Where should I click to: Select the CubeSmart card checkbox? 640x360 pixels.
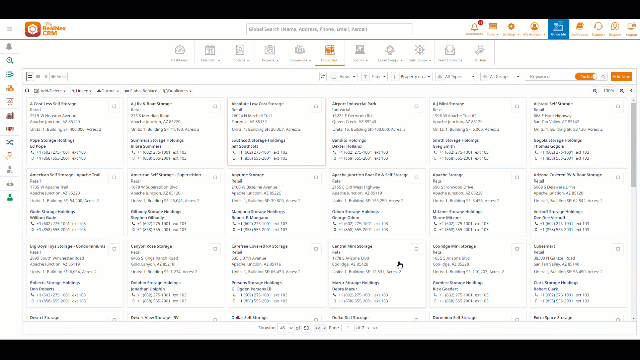(x=618, y=249)
